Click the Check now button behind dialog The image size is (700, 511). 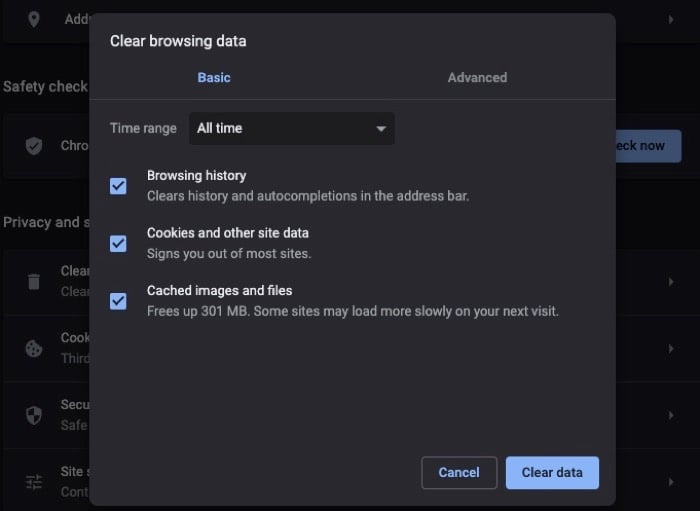tap(649, 146)
